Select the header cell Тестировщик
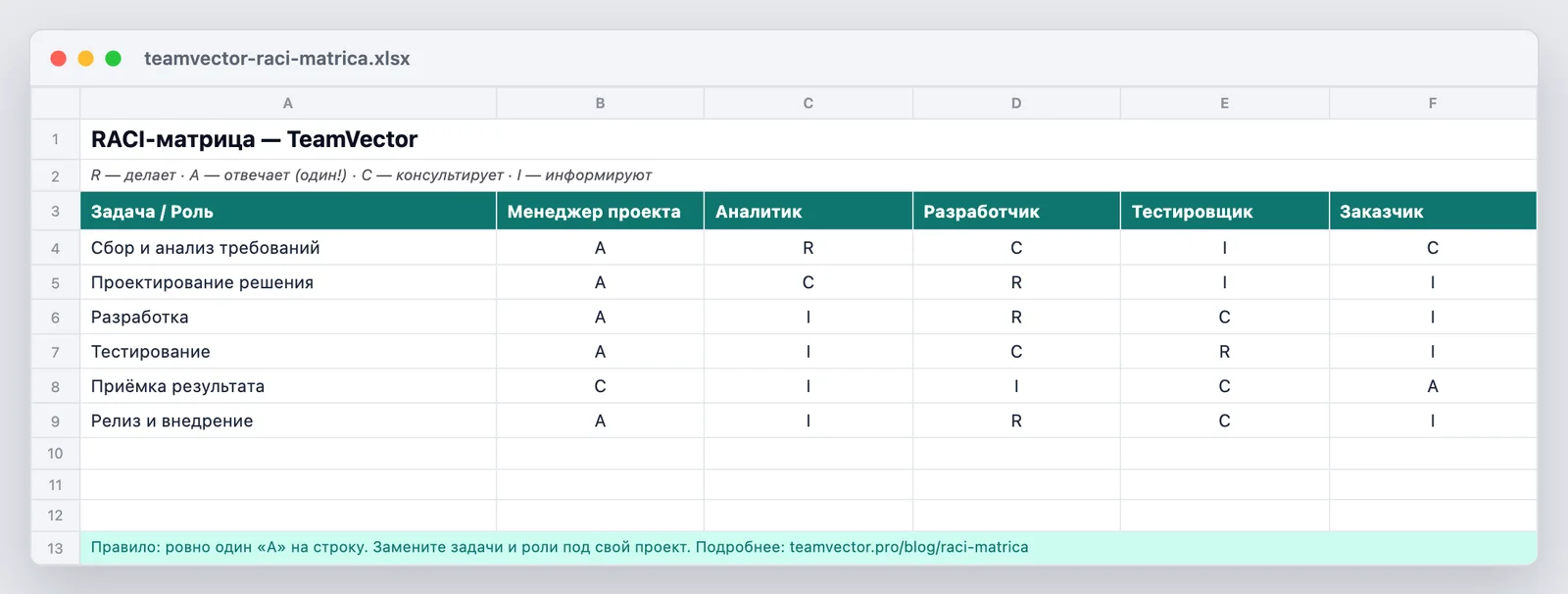 click(1225, 211)
